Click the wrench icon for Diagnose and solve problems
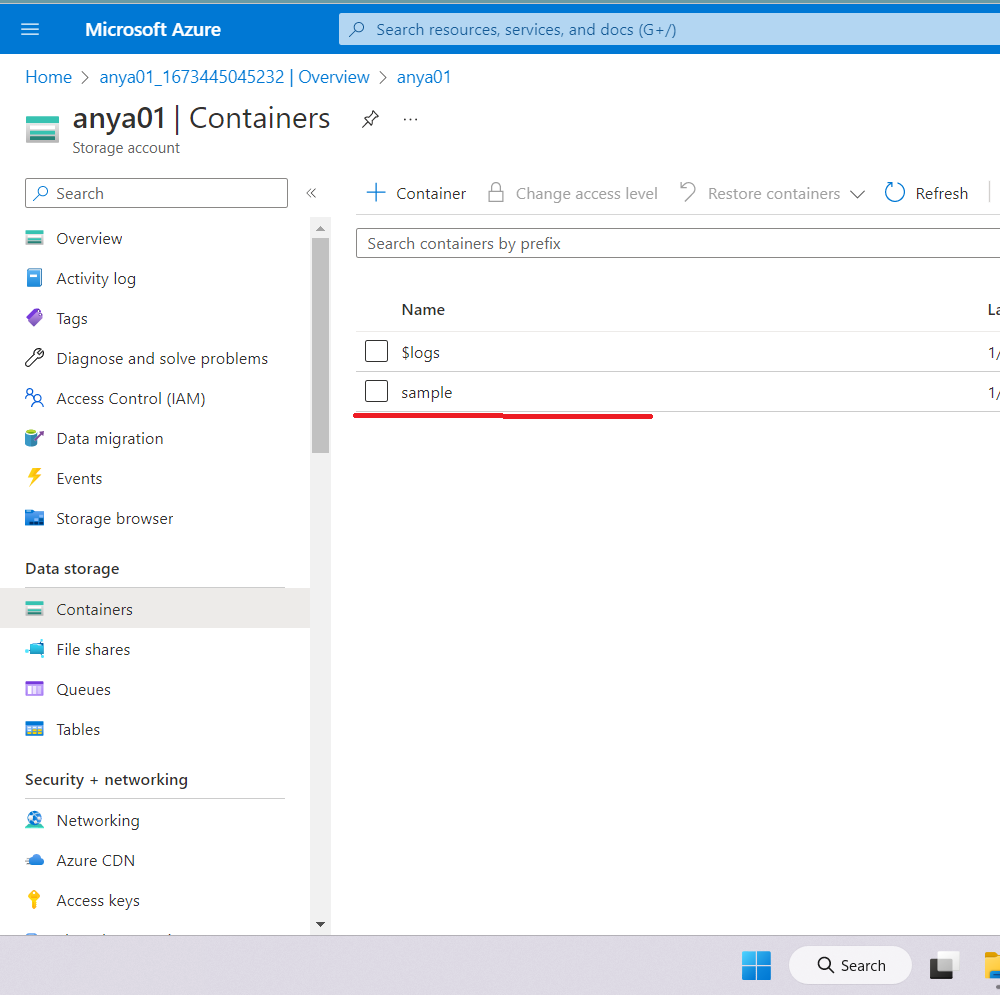 click(34, 358)
